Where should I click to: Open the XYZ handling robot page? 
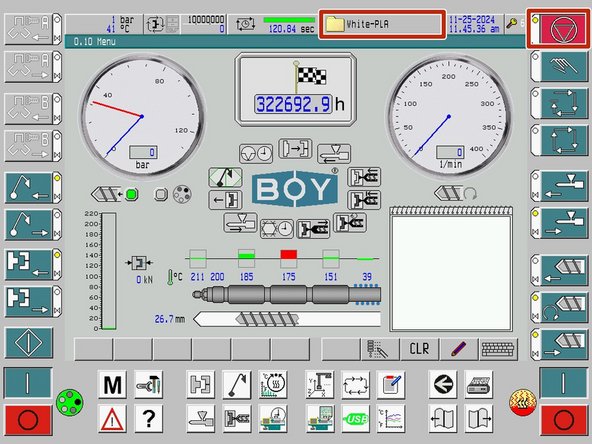point(319,384)
